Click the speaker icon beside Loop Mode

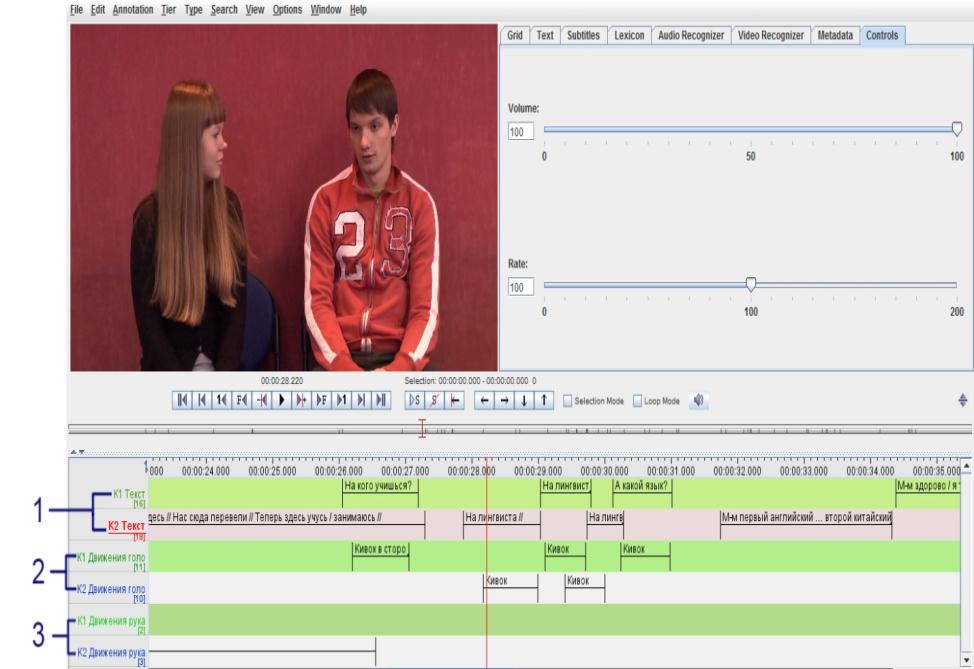point(698,401)
